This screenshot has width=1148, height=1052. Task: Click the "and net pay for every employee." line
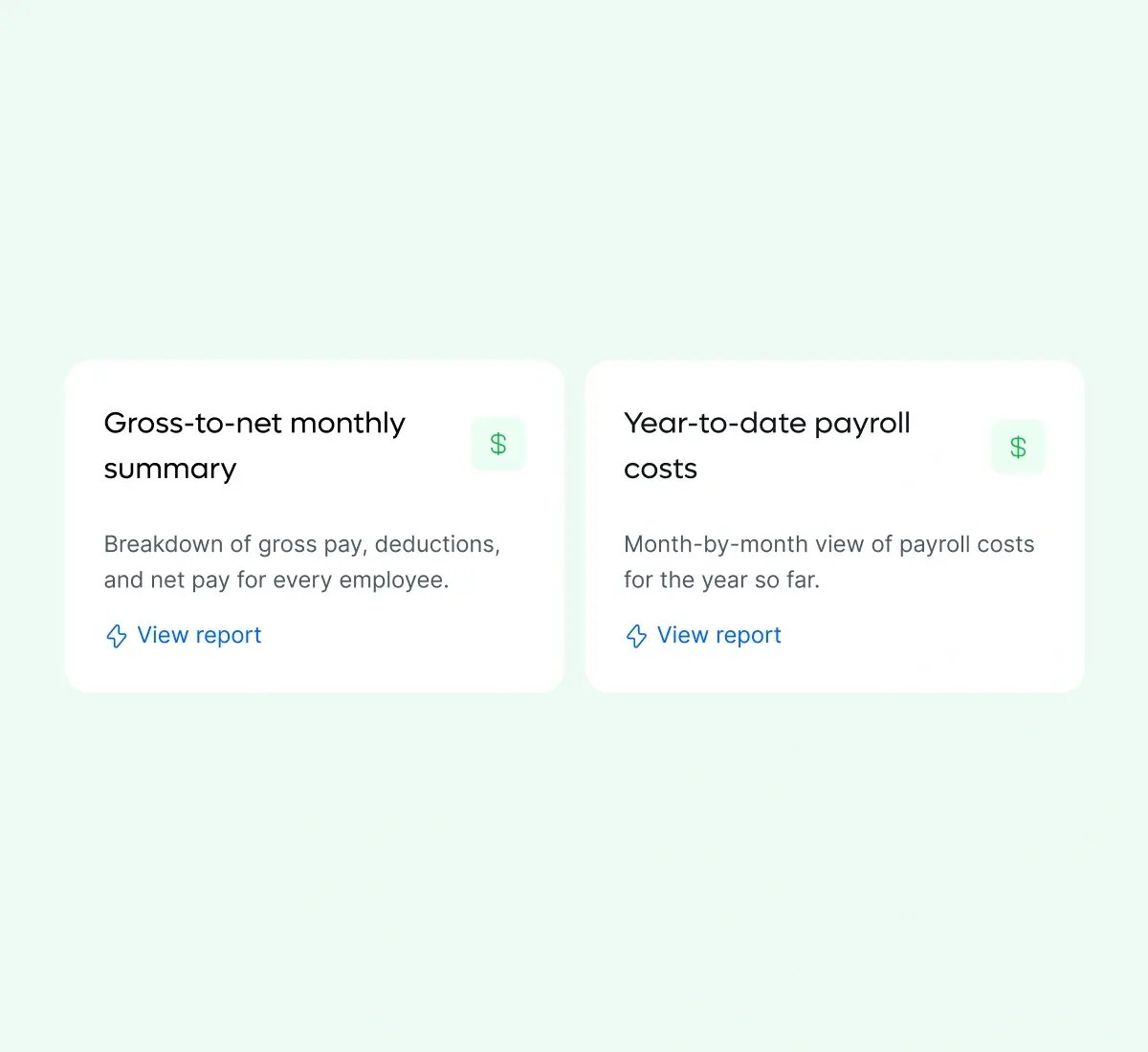coord(276,580)
